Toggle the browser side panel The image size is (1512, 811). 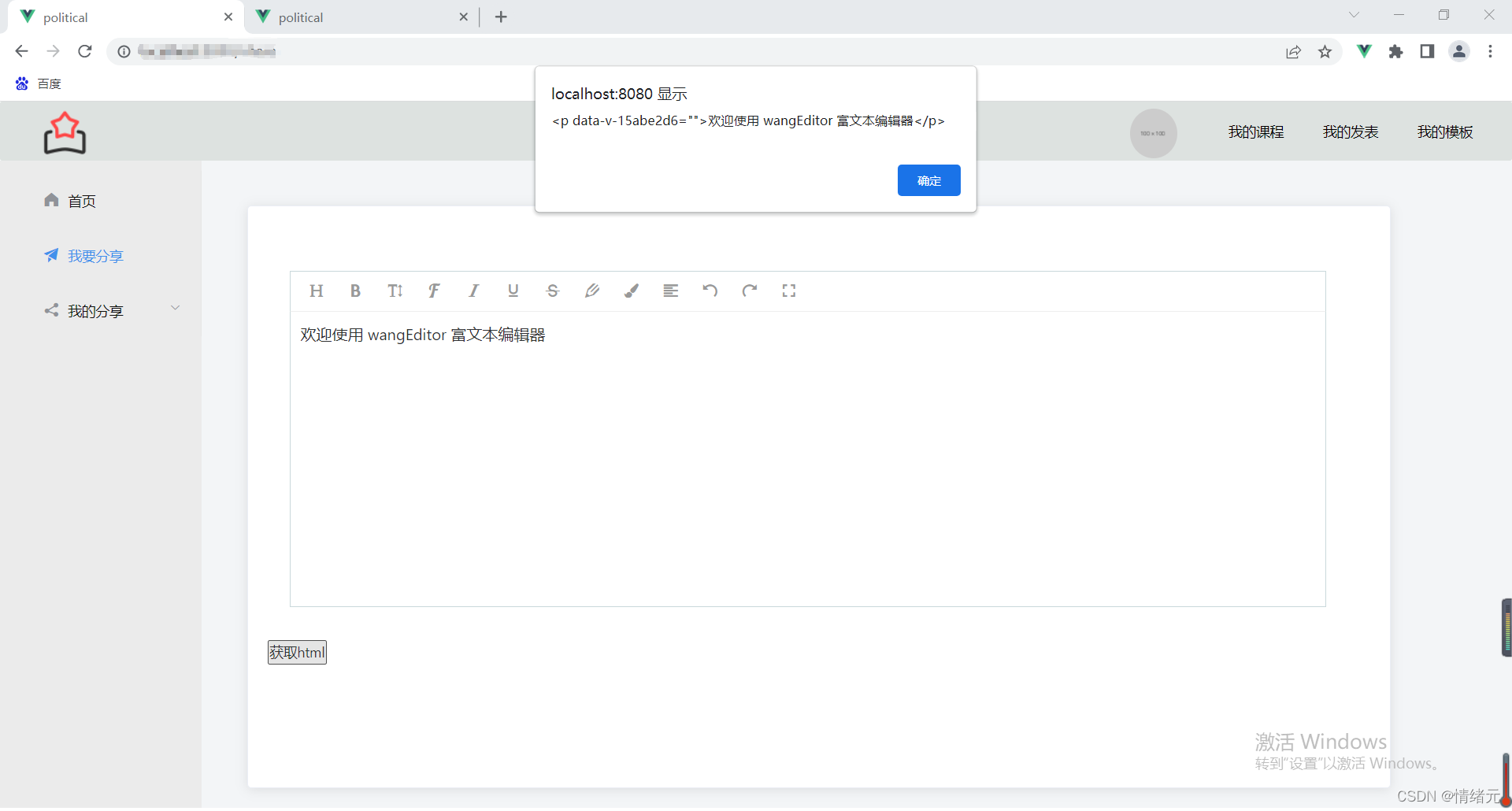pyautogui.click(x=1427, y=51)
